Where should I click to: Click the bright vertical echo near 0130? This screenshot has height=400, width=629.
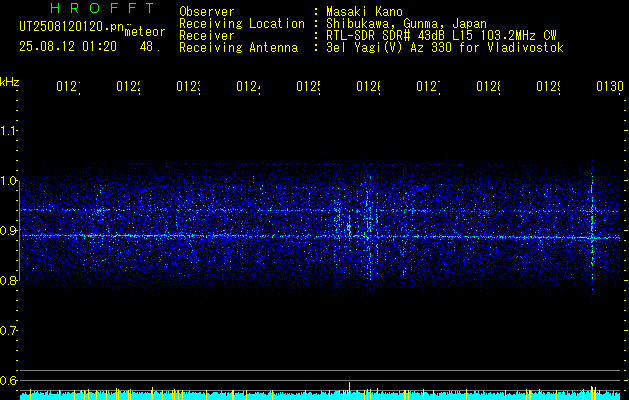tap(592, 229)
